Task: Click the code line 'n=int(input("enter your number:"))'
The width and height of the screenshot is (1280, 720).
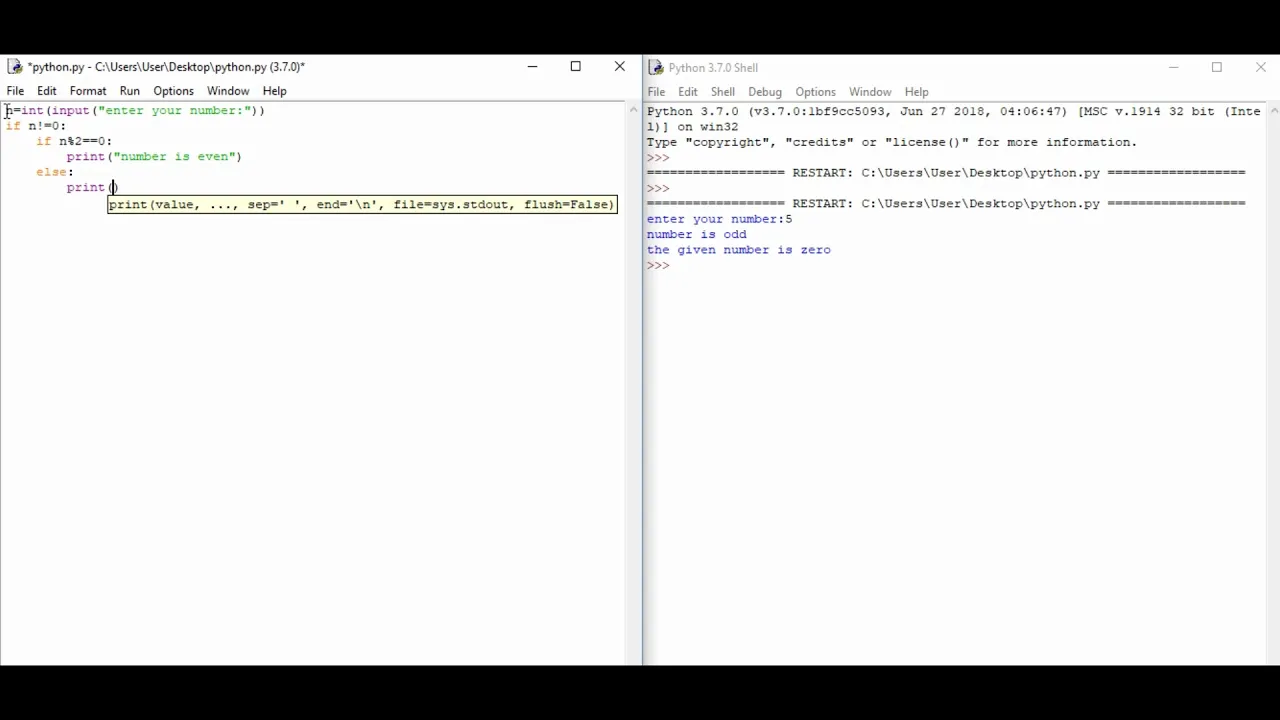Action: pos(136,110)
